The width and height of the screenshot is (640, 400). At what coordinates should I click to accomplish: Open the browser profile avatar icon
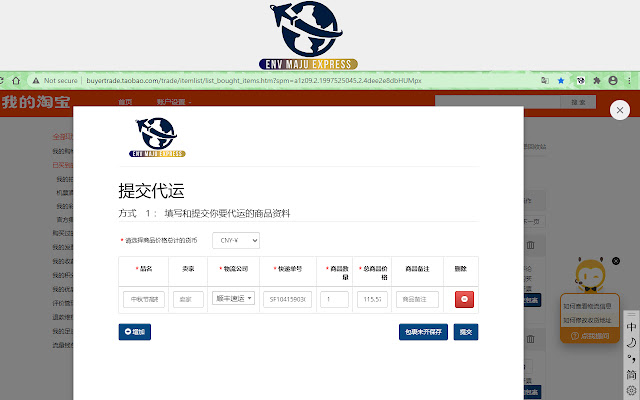pyautogui.click(x=613, y=81)
